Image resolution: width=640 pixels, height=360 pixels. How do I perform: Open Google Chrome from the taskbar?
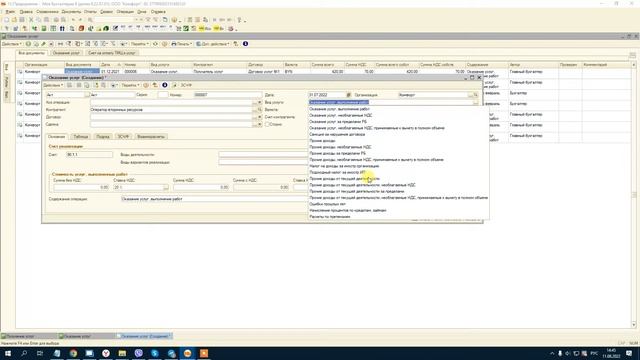click(73, 353)
